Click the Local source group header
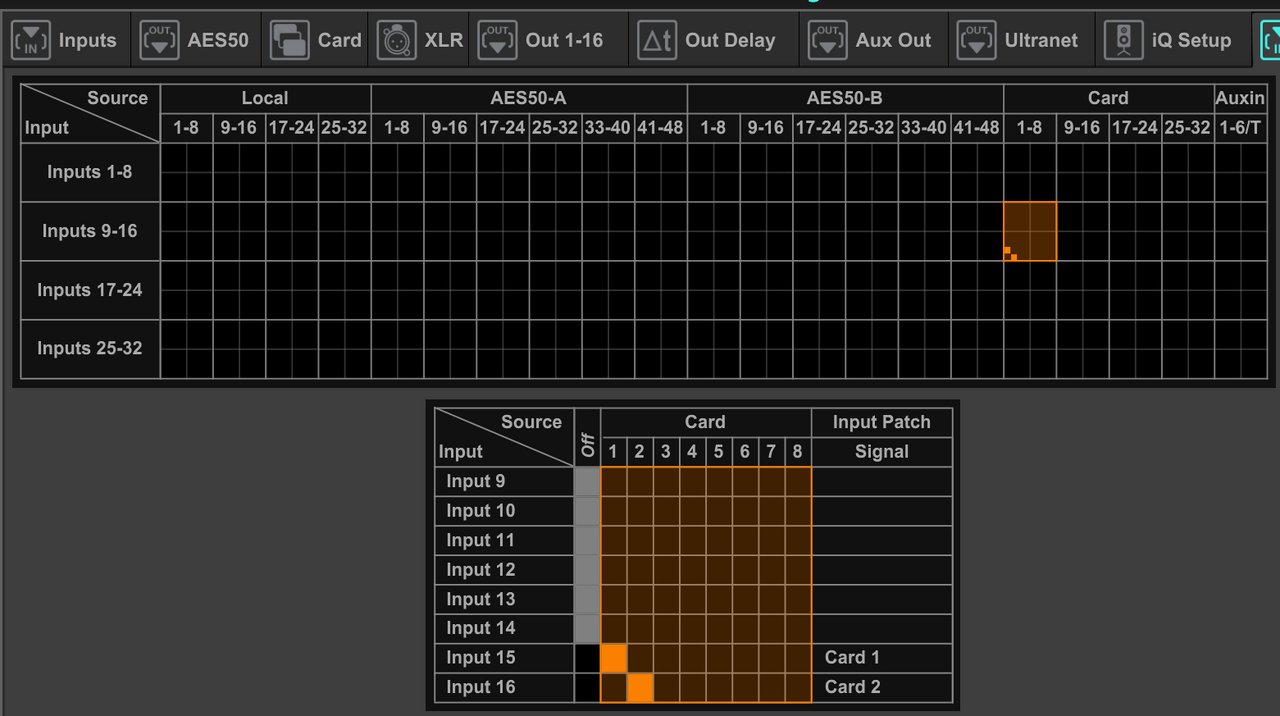Image resolution: width=1280 pixels, height=716 pixels. 265,98
